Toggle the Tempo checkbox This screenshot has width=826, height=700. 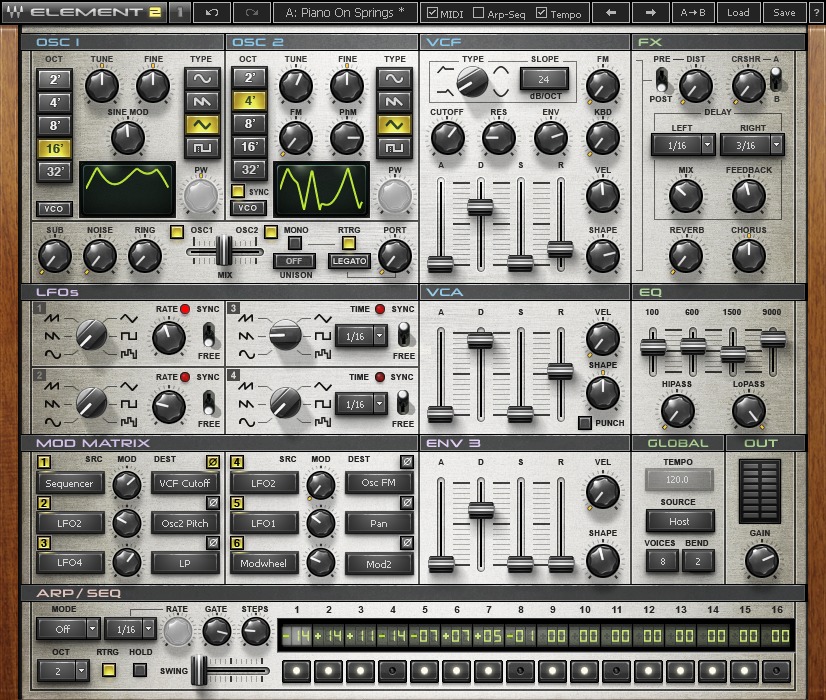coord(541,13)
